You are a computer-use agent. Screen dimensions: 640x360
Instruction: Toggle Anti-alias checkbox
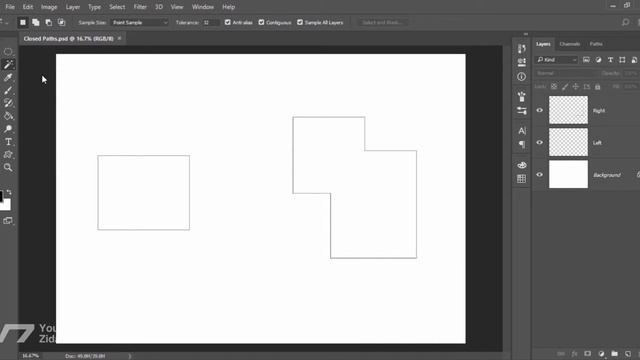[x=228, y=22]
